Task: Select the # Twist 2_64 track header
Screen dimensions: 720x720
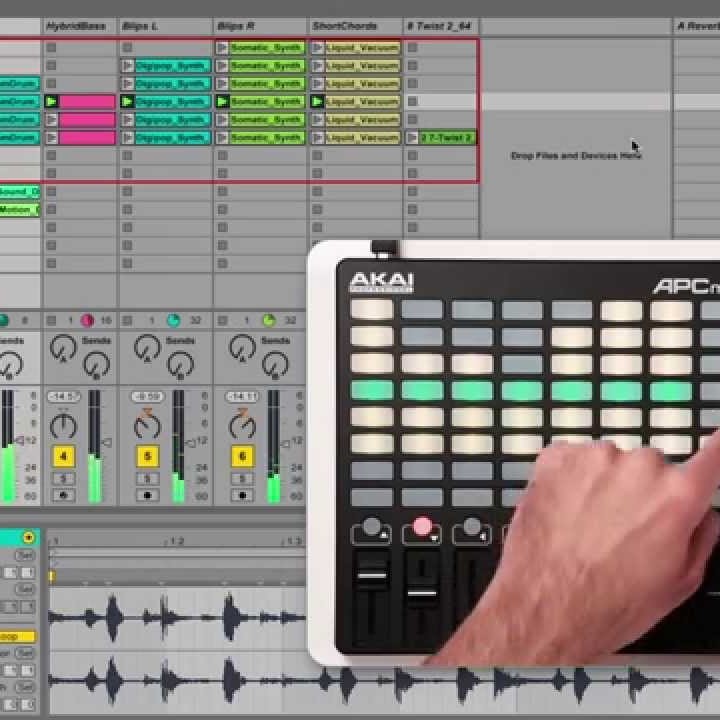Action: coord(442,26)
